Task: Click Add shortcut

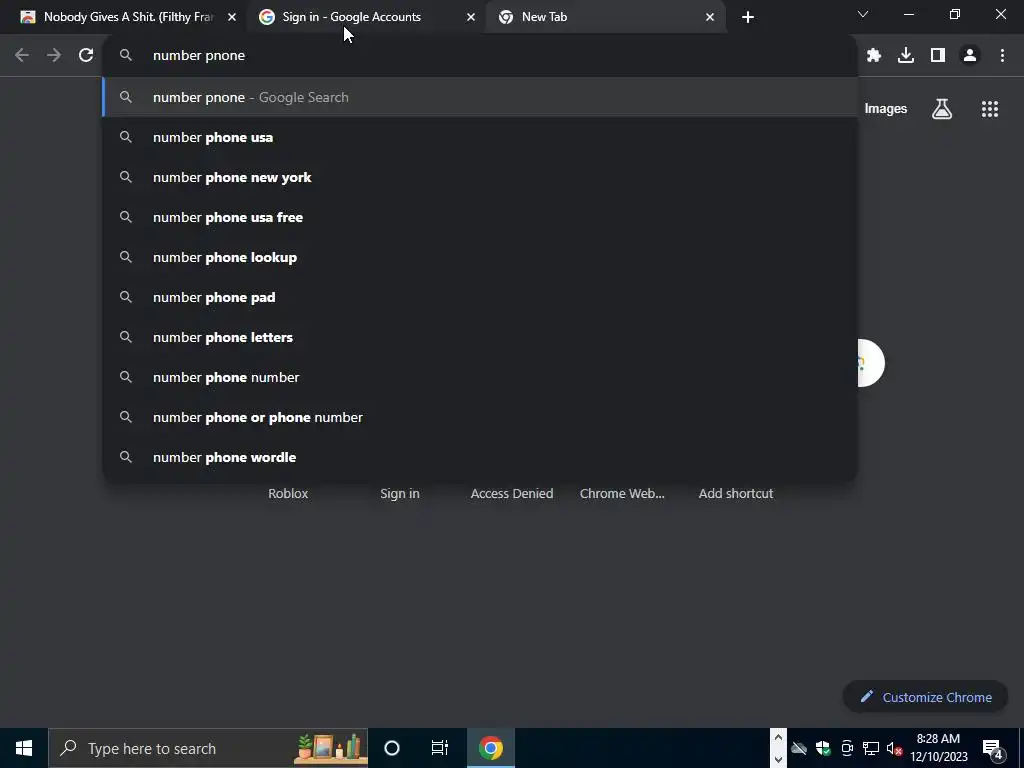Action: point(736,494)
